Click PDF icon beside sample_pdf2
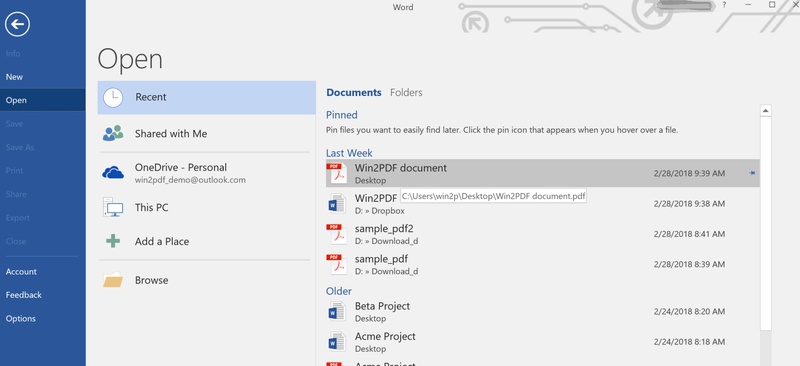The height and width of the screenshot is (366, 800). point(337,234)
